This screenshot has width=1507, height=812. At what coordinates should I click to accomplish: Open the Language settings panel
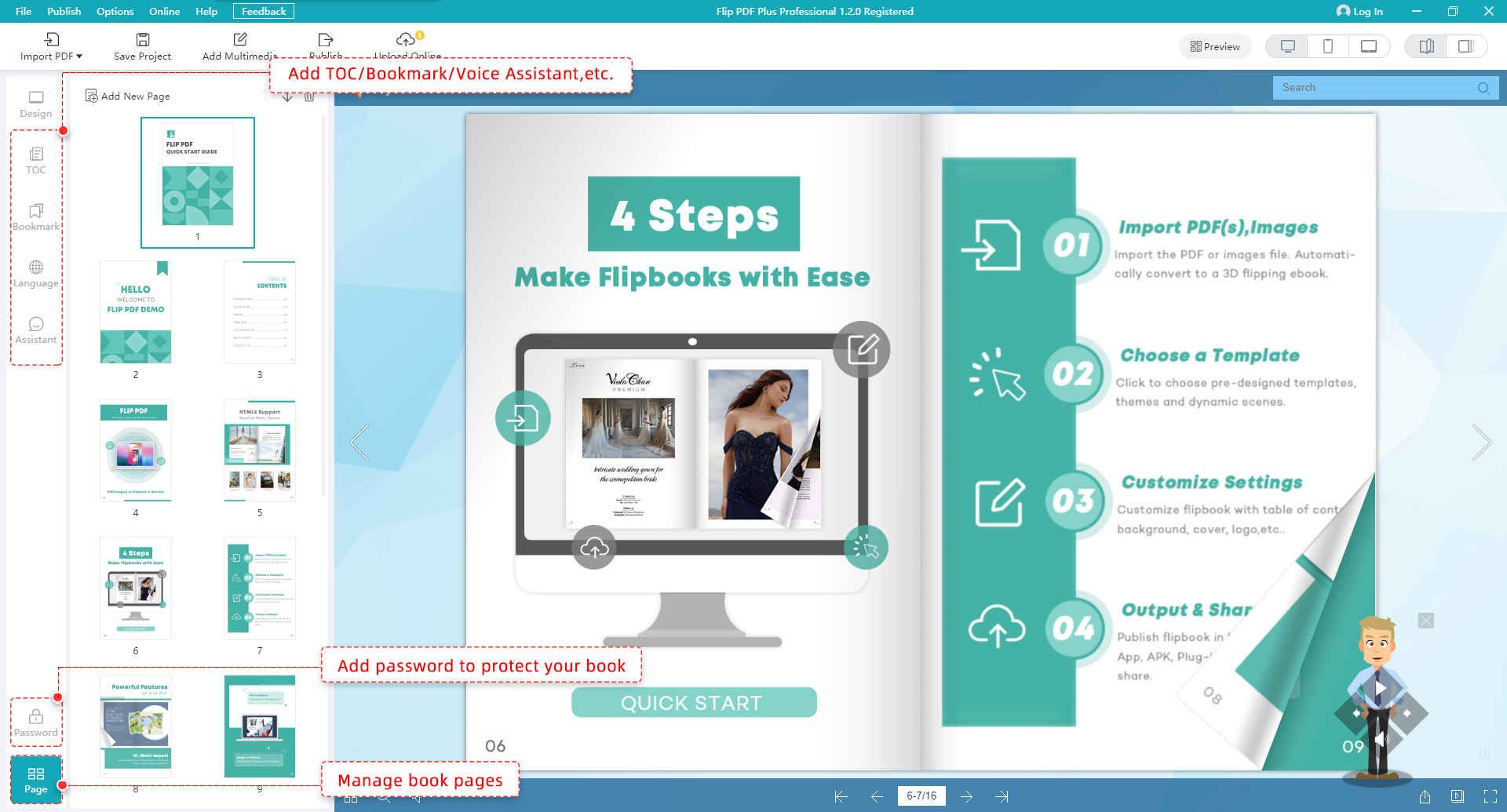(x=36, y=274)
